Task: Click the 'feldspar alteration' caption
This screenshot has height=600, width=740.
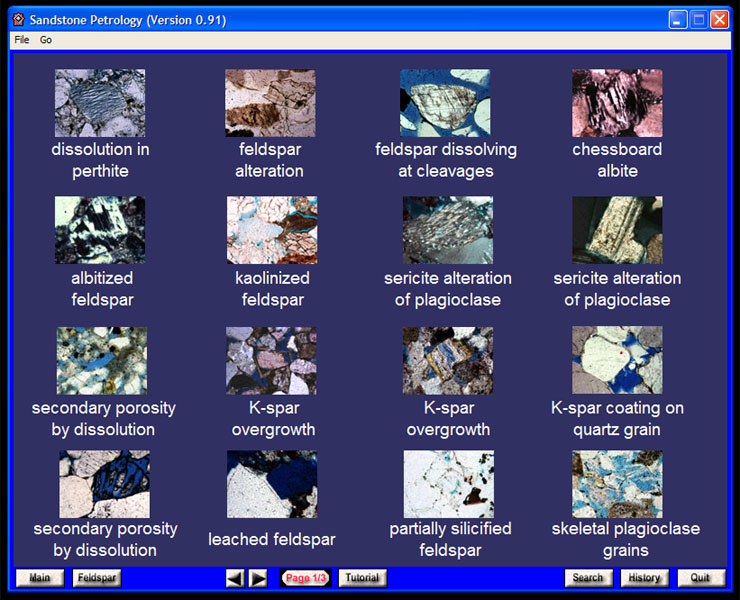Action: point(269,160)
